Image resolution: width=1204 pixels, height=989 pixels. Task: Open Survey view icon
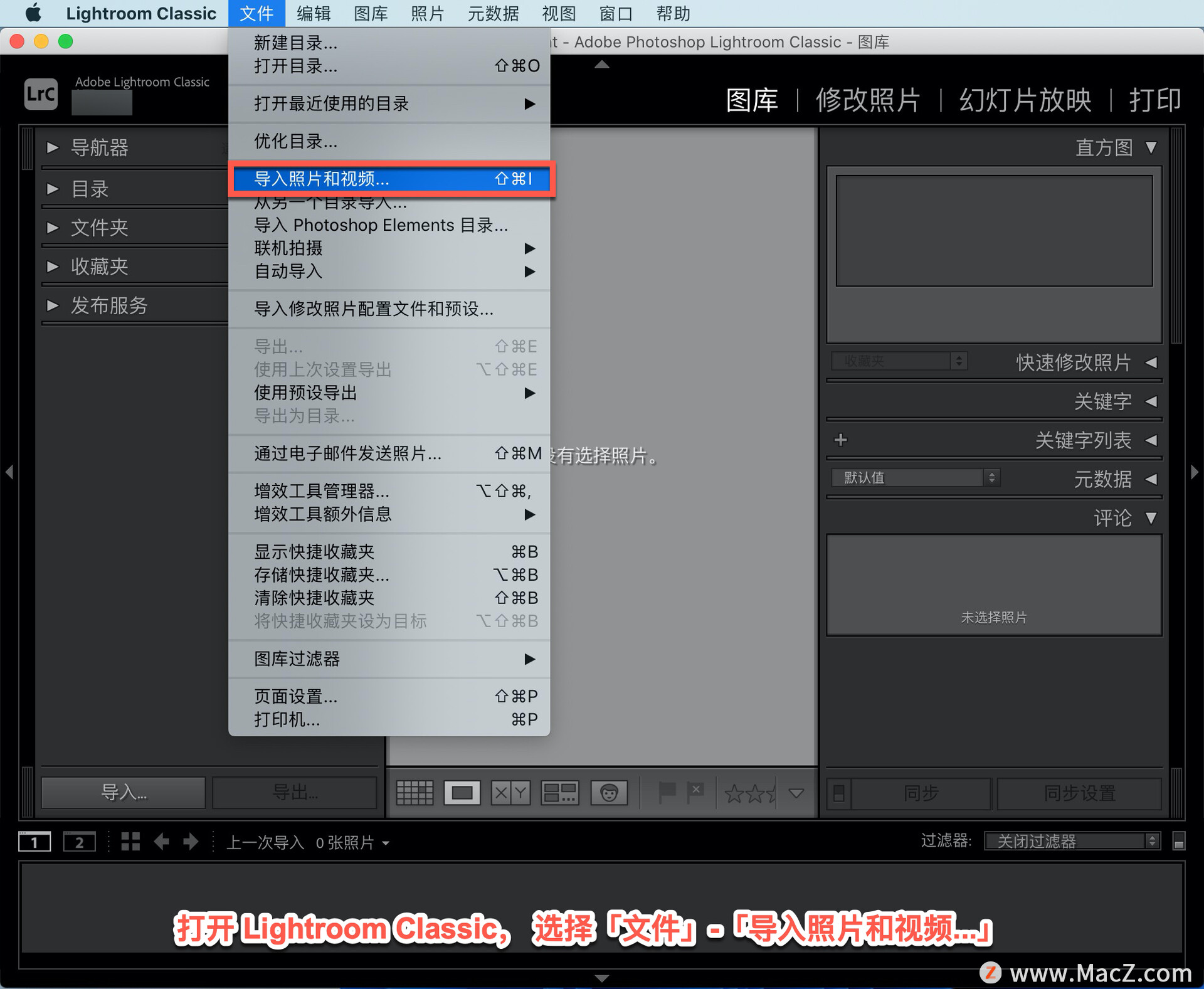click(x=559, y=793)
